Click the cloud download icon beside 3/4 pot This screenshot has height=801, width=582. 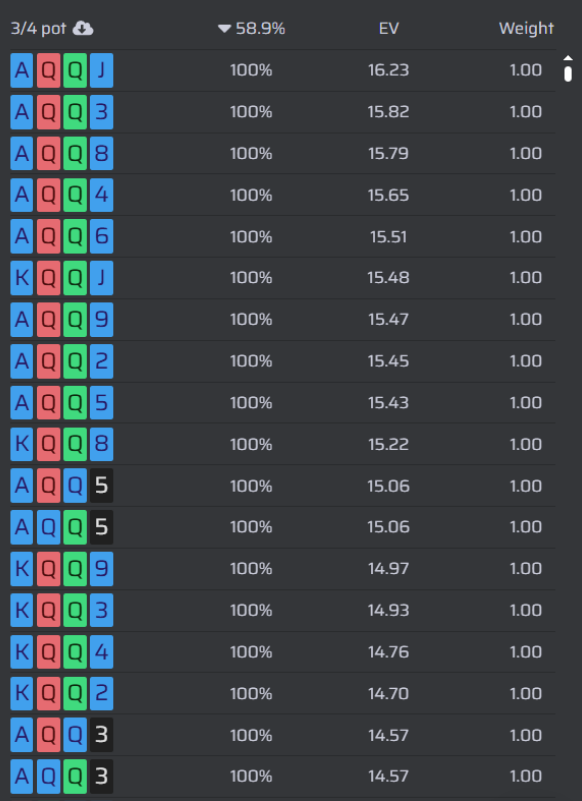point(83,29)
